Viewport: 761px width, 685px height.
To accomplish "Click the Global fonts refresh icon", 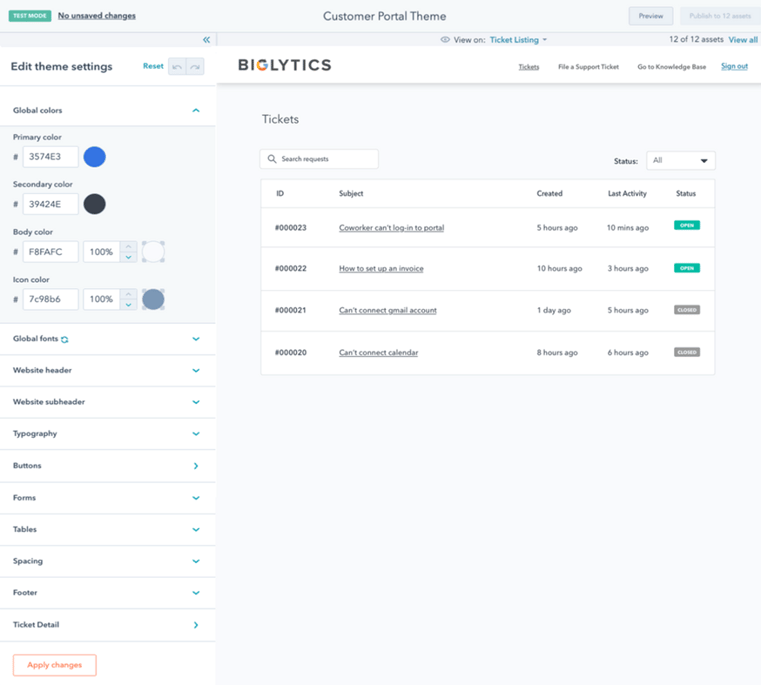I will [x=65, y=339].
